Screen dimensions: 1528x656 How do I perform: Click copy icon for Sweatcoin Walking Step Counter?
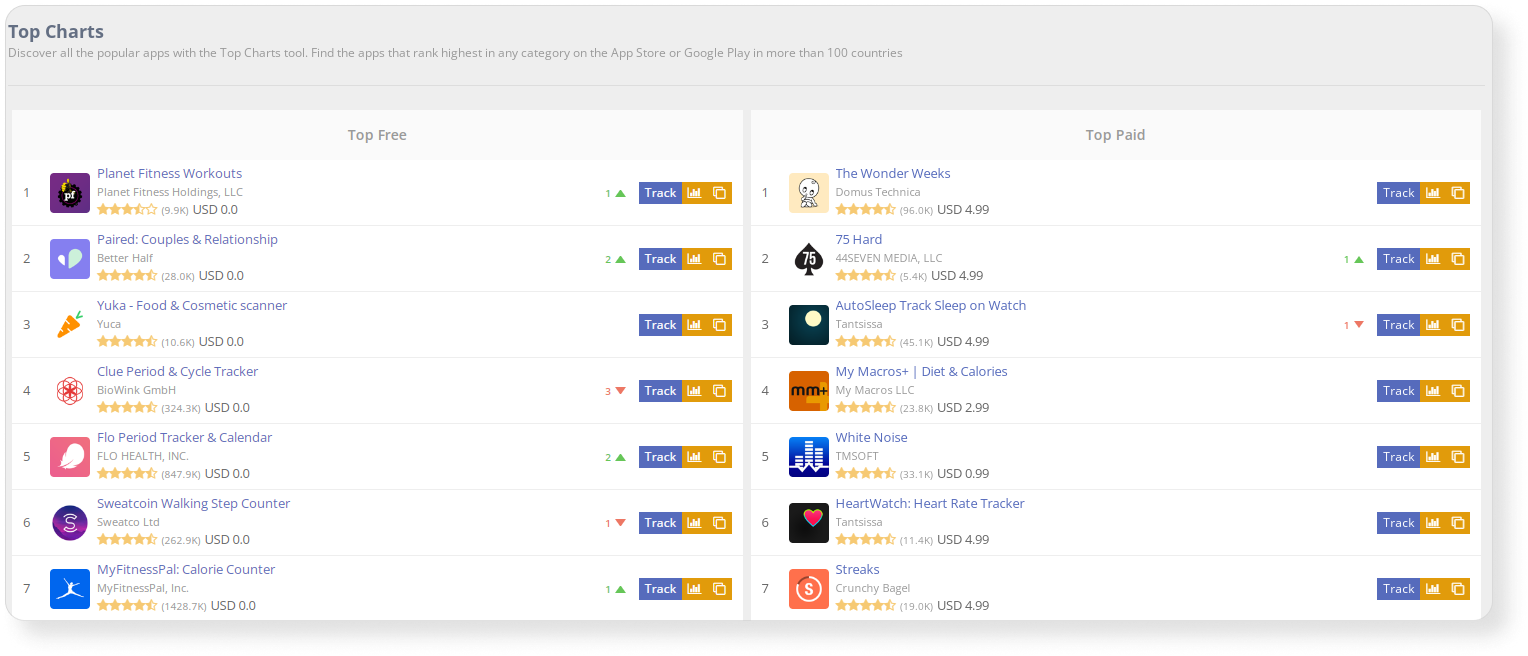(719, 523)
